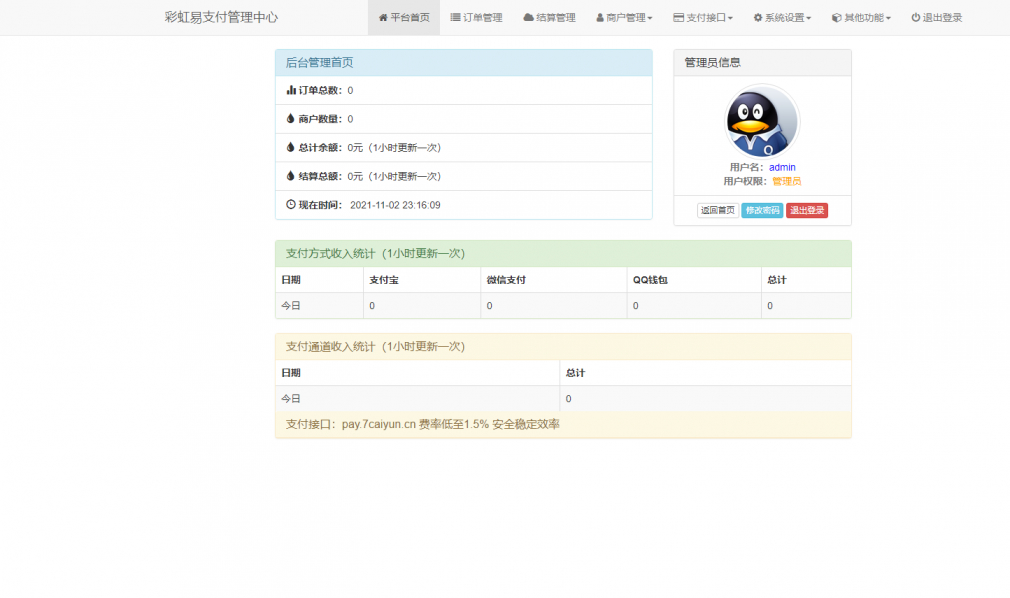Image resolution: width=1010 pixels, height=598 pixels.
Task: Expand the 系统设置 dropdown
Action: point(783,17)
